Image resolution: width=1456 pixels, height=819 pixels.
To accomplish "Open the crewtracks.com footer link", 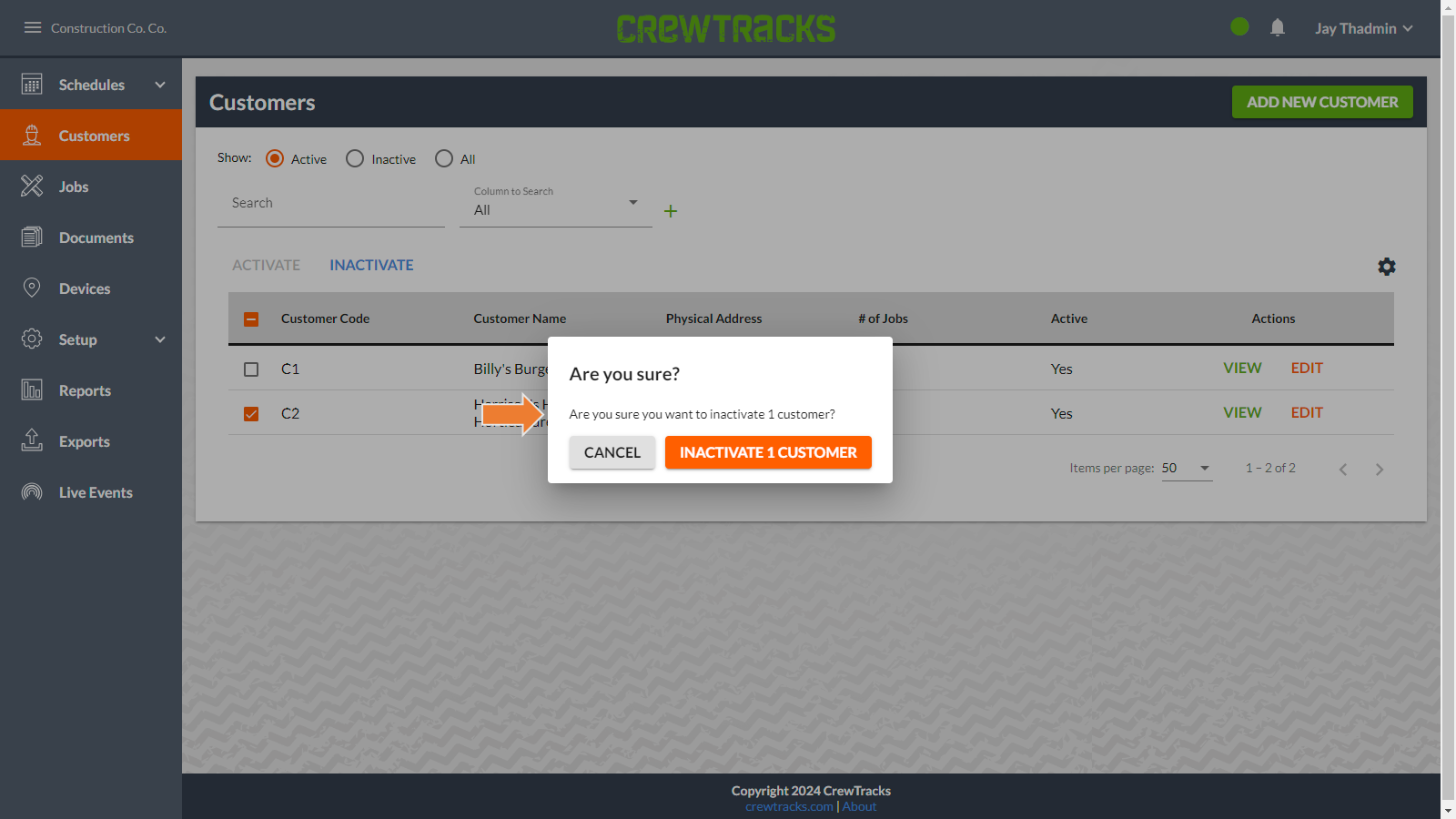I will pyautogui.click(x=789, y=806).
